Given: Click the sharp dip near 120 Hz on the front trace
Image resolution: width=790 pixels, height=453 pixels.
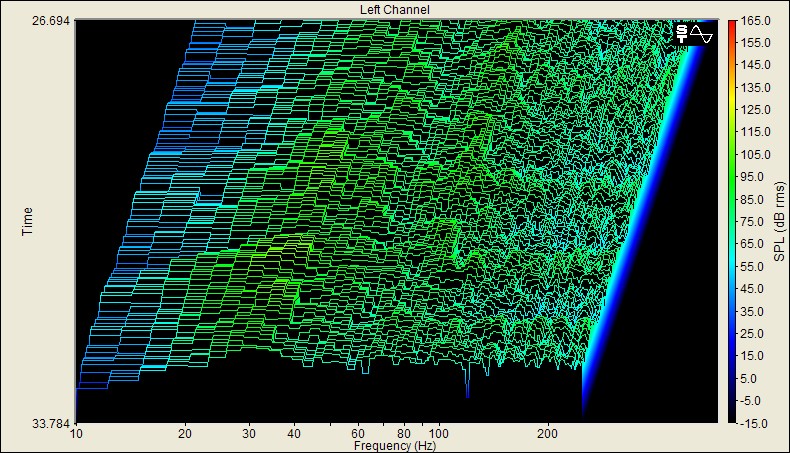Looking at the screenshot, I should pyautogui.click(x=467, y=384).
